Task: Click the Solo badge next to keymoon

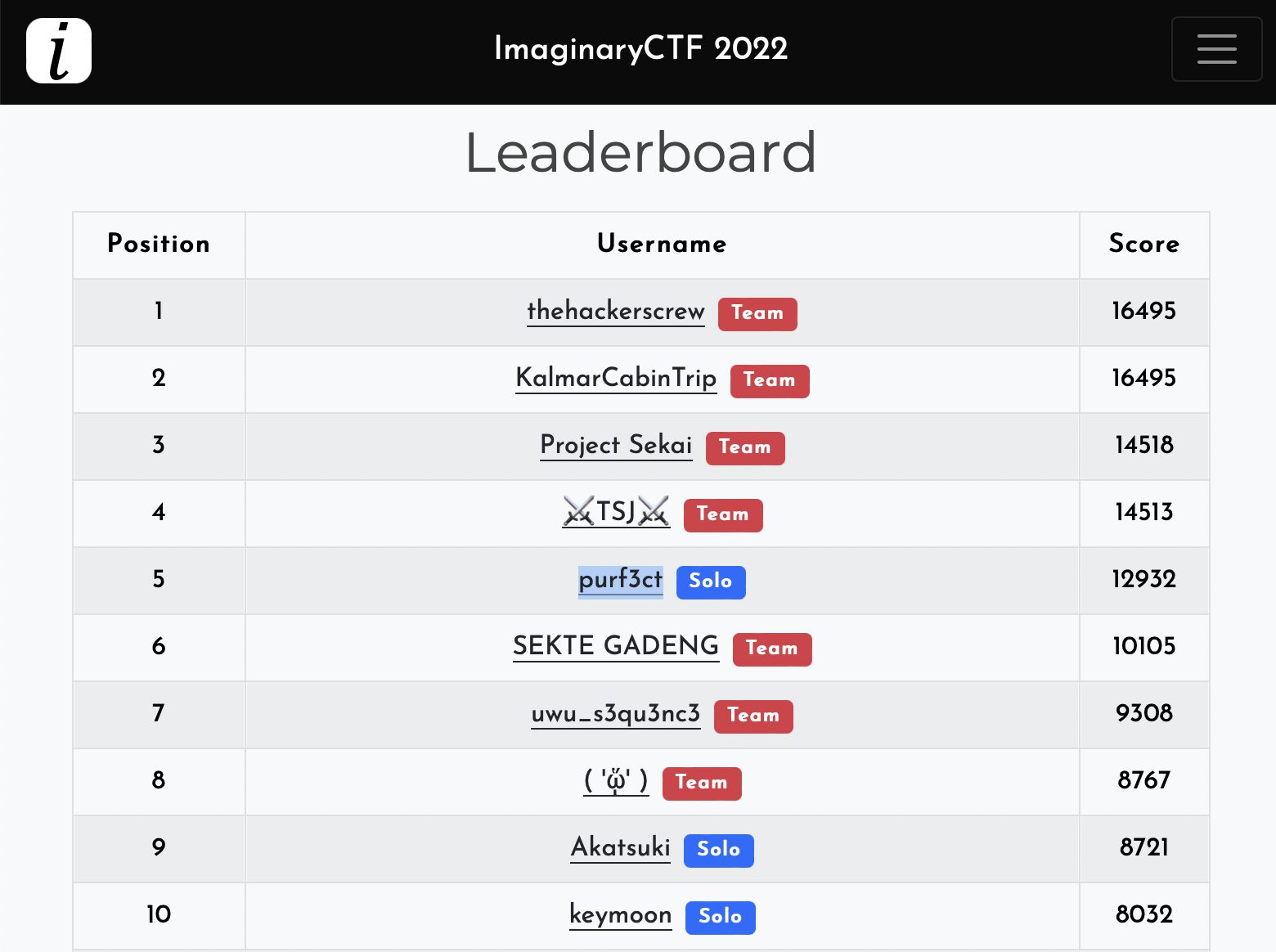Action: pyautogui.click(x=721, y=918)
